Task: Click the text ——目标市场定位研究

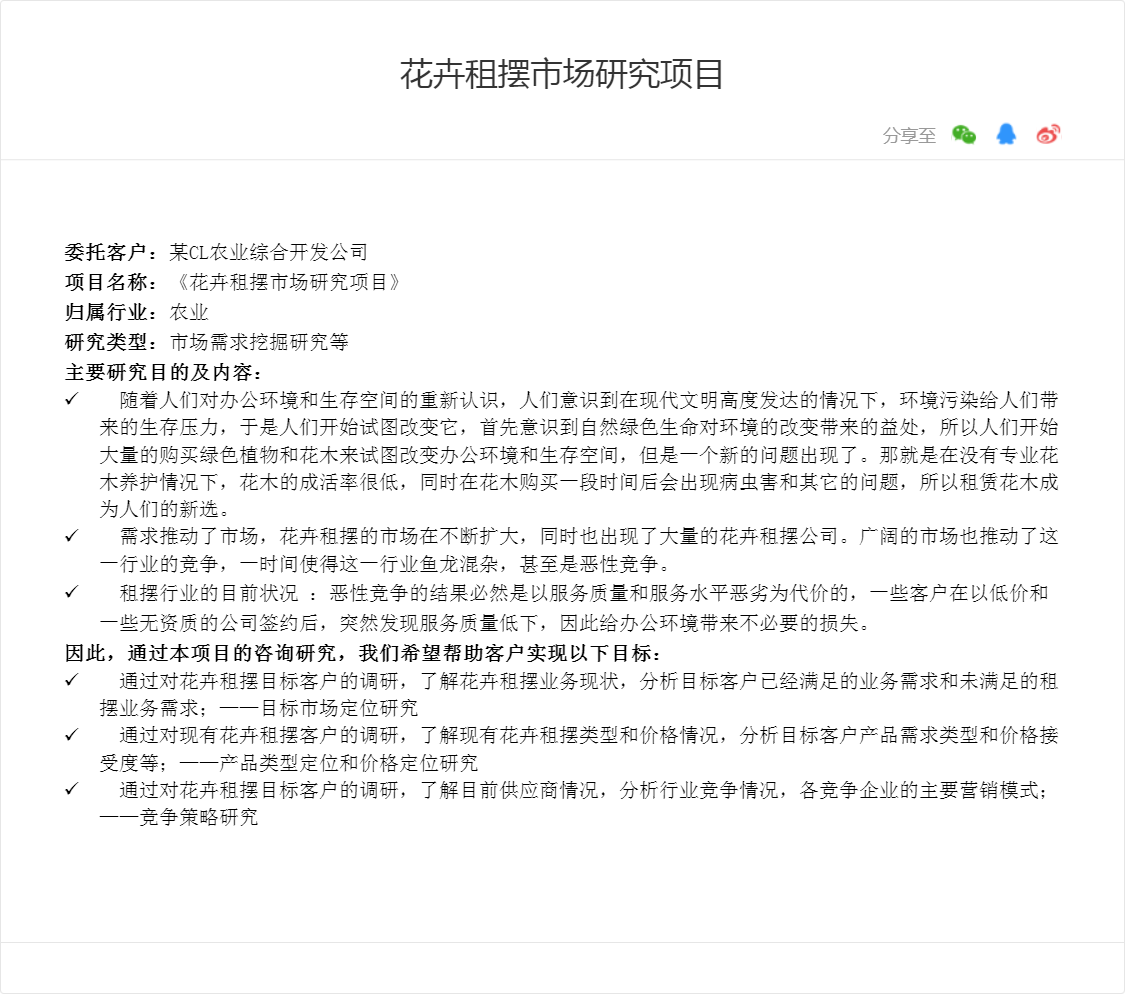Action: 319,709
